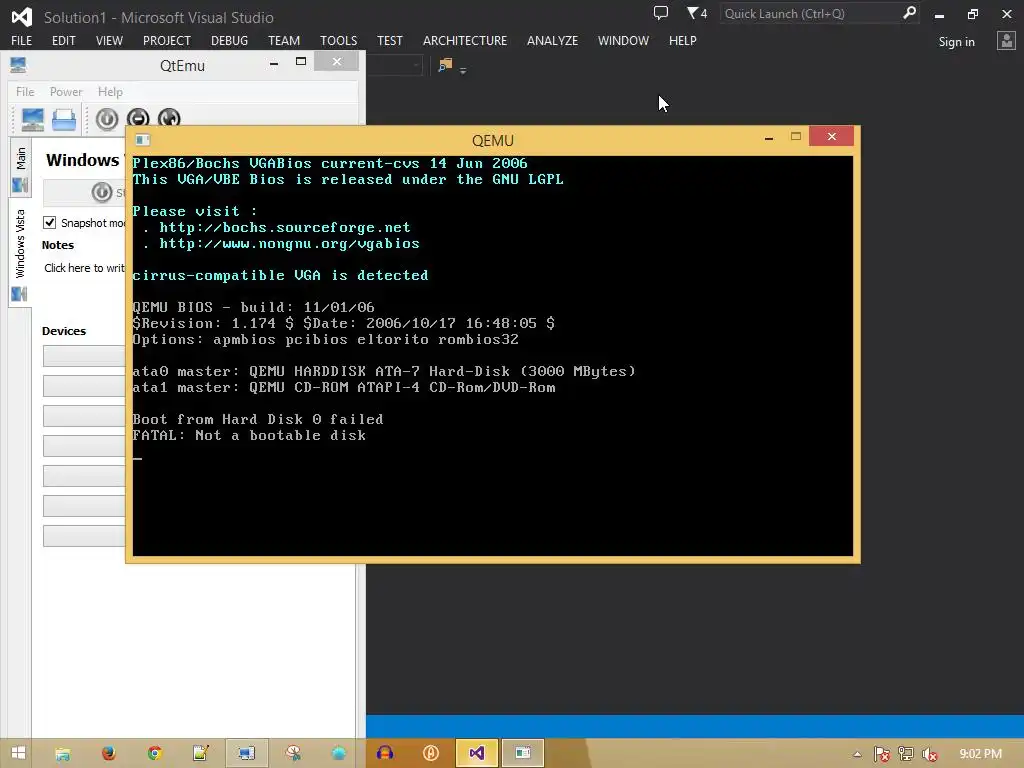Click the account avatar icon beside Sign in

click(1006, 41)
